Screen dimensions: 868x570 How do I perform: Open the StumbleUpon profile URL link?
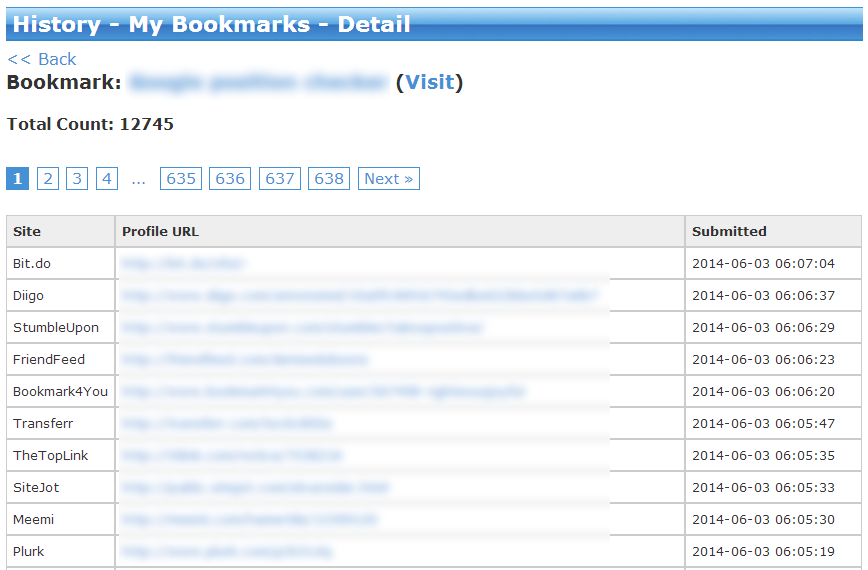[302, 328]
